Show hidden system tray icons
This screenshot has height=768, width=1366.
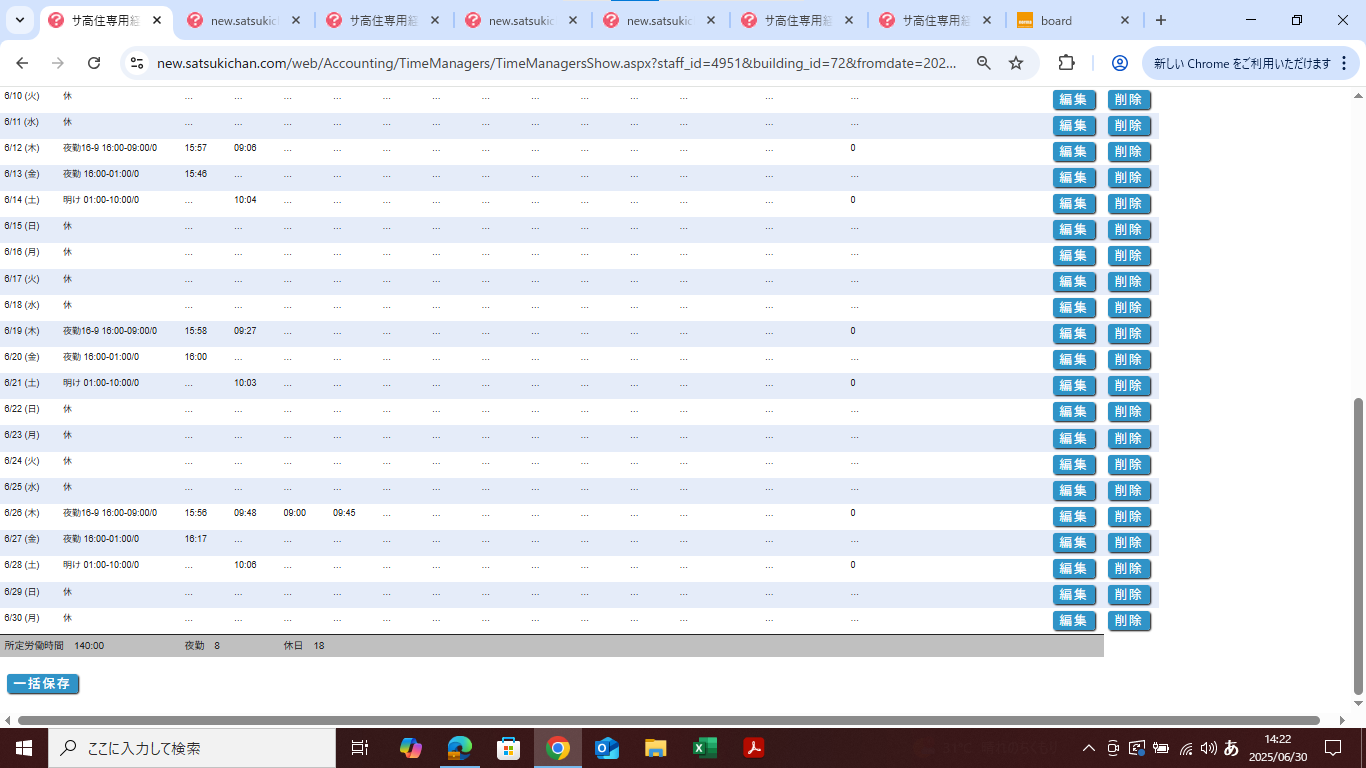[x=1089, y=748]
